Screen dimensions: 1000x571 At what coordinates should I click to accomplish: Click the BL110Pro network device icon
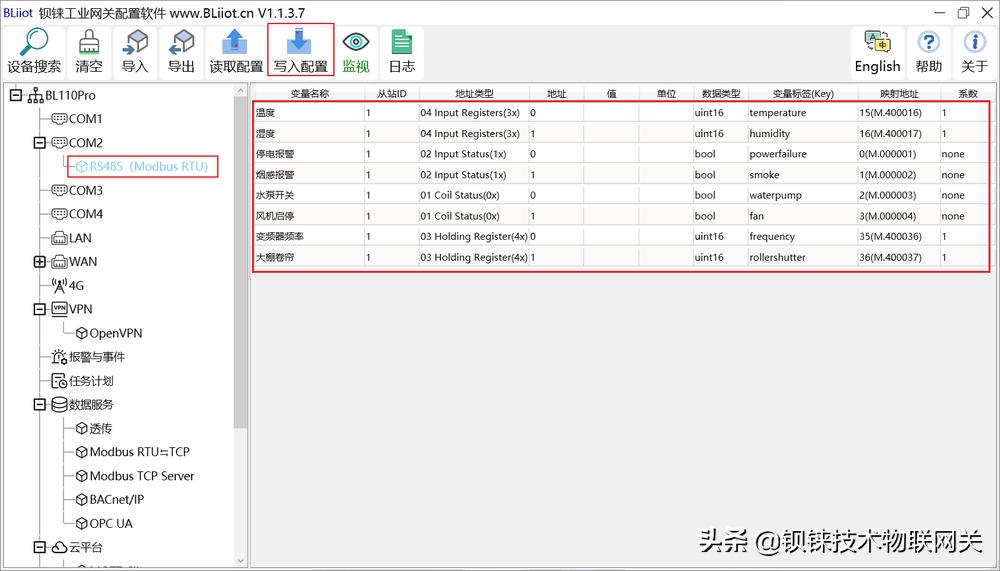(36, 96)
